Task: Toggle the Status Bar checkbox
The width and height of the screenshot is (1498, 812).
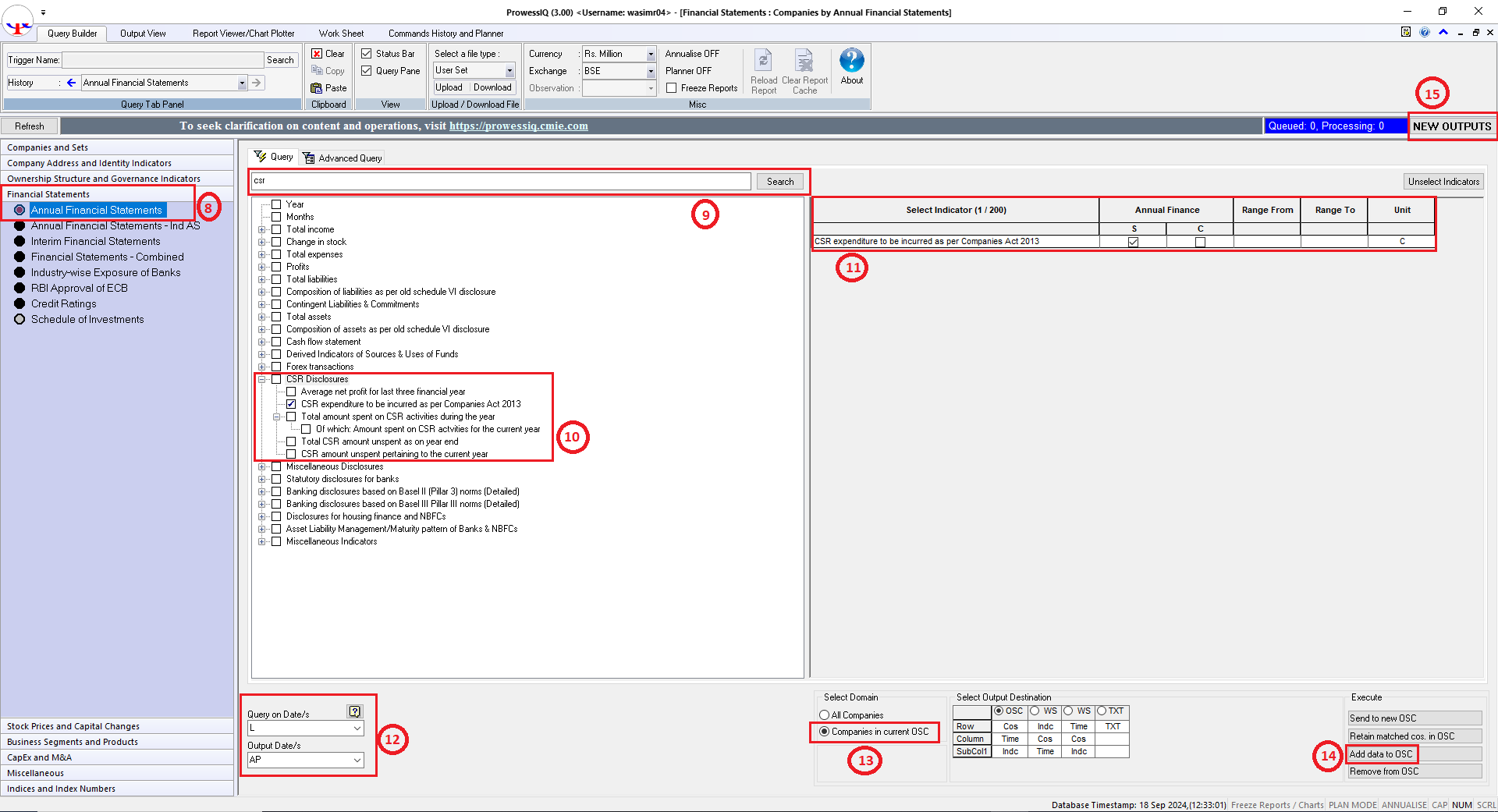Action: coord(367,54)
